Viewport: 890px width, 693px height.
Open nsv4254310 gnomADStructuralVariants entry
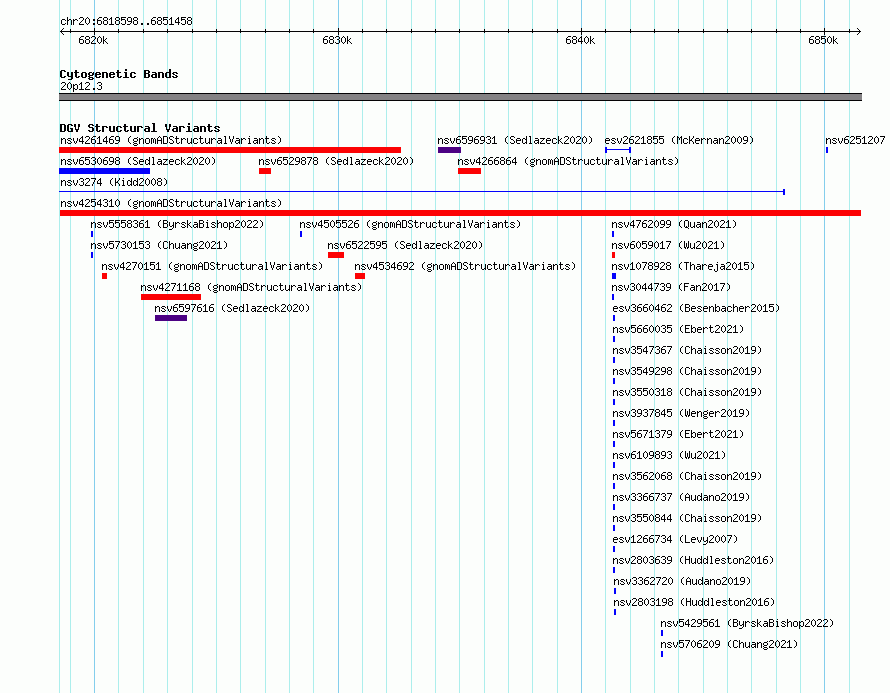171,203
